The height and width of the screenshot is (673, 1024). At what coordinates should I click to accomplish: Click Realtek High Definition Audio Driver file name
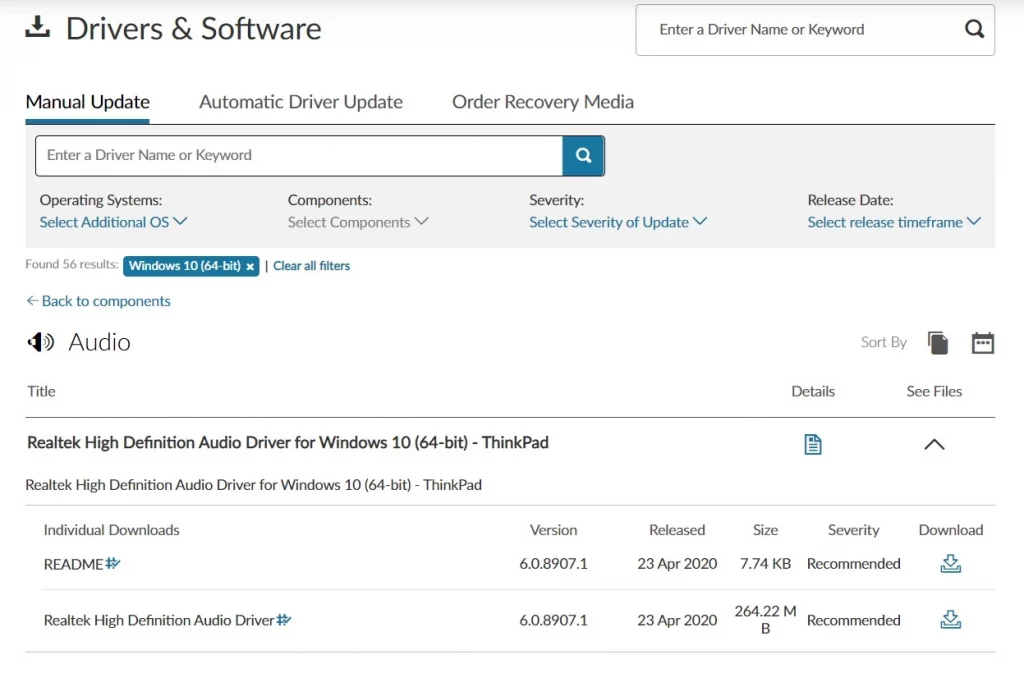pyautogui.click(x=159, y=620)
